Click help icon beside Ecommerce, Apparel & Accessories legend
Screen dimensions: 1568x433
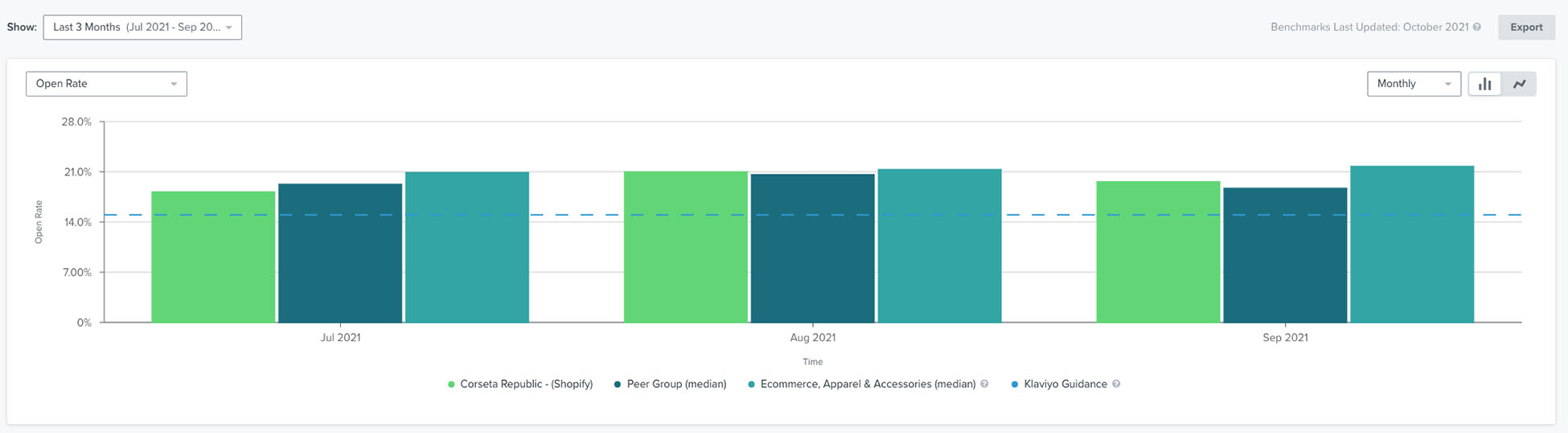click(984, 384)
